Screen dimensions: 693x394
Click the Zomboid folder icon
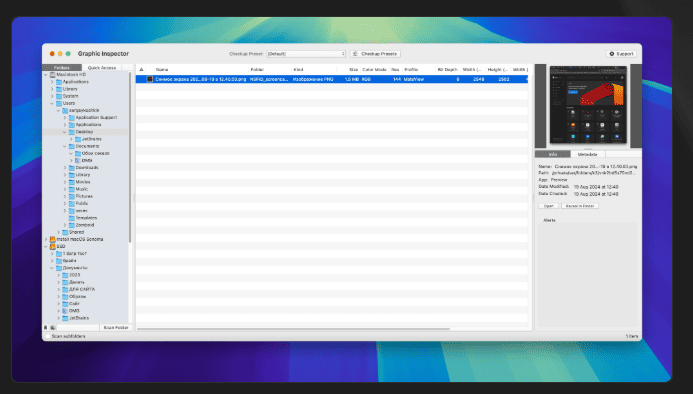72,225
